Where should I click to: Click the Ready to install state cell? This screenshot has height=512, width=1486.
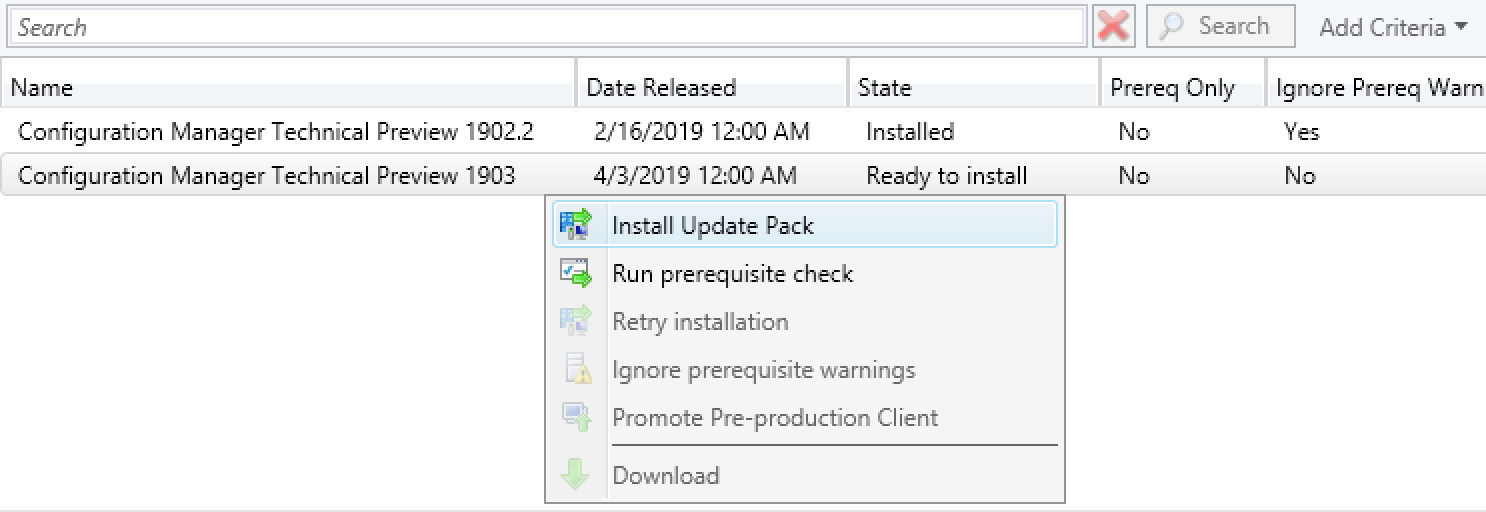(x=946, y=175)
